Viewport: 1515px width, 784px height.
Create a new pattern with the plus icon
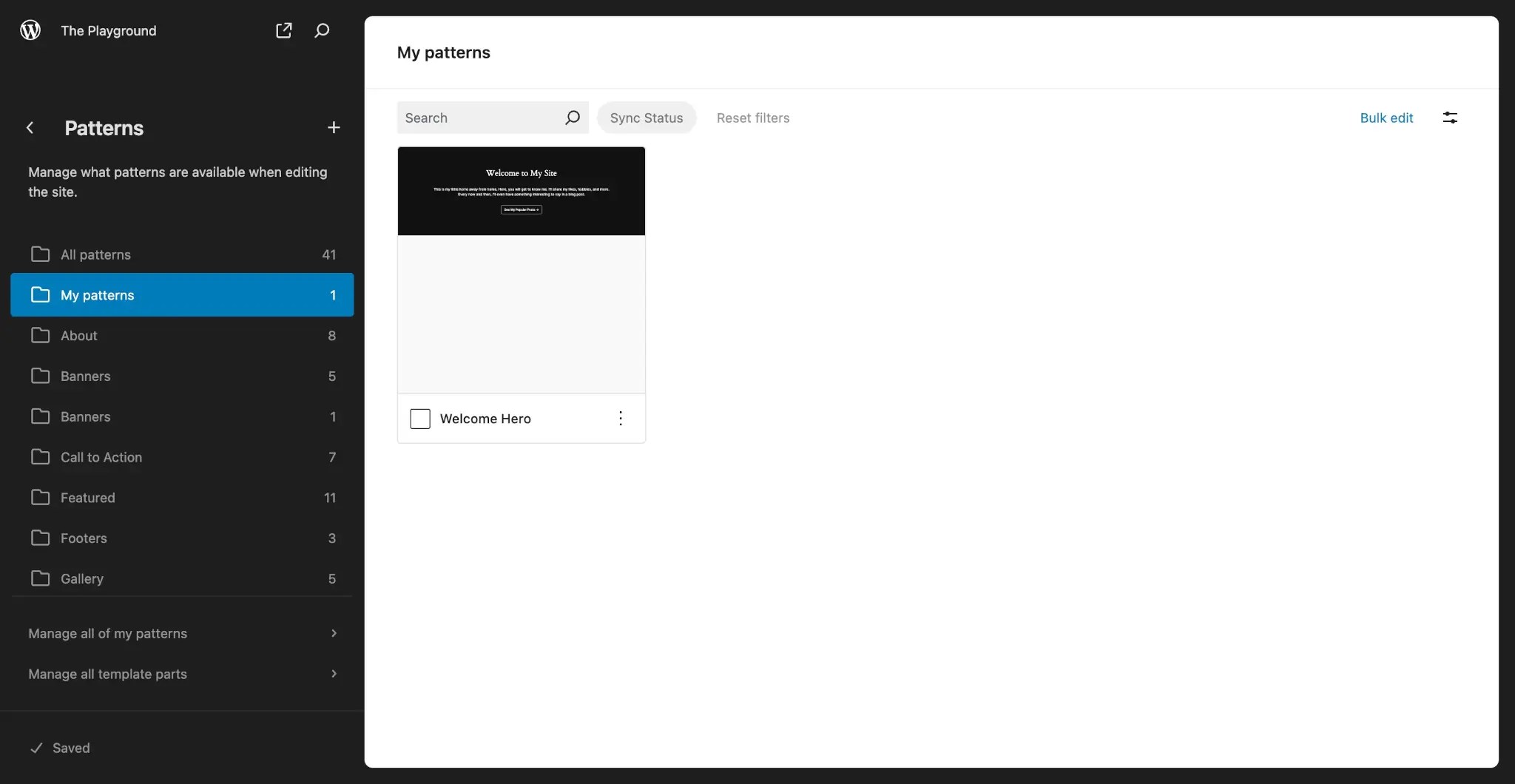pos(333,127)
